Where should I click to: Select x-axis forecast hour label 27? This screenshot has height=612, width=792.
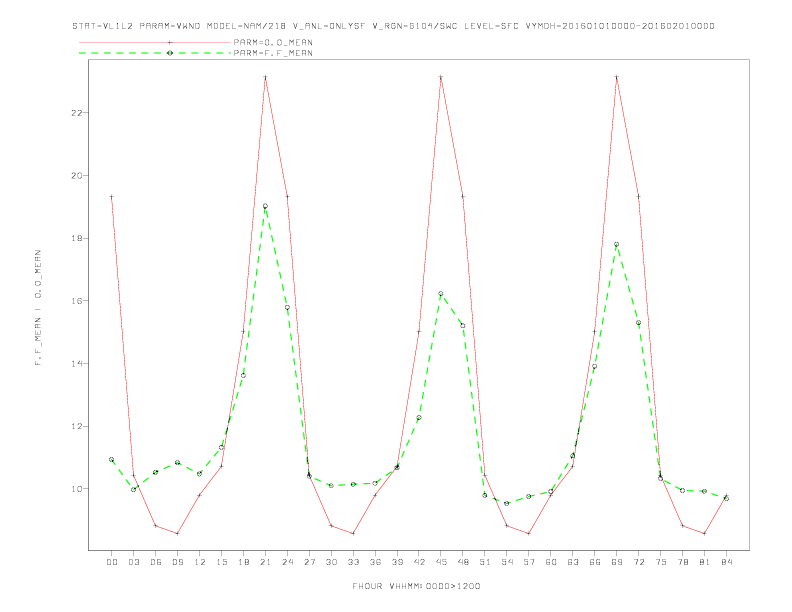click(309, 562)
